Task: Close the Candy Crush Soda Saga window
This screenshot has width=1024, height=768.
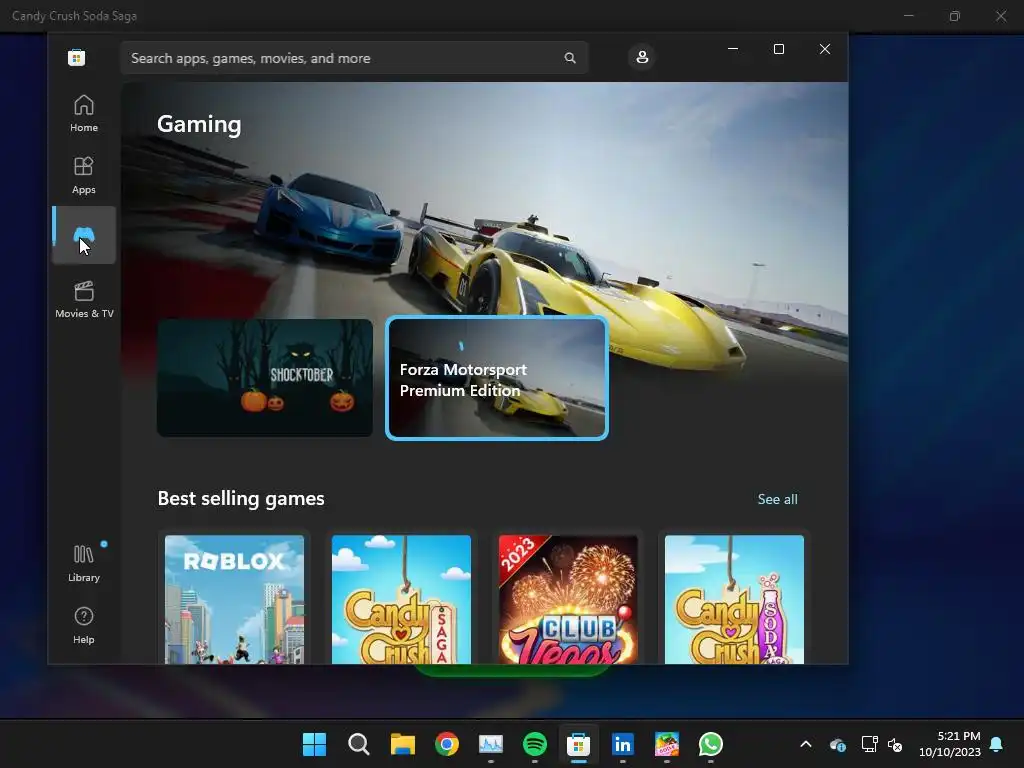Action: [x=1001, y=16]
